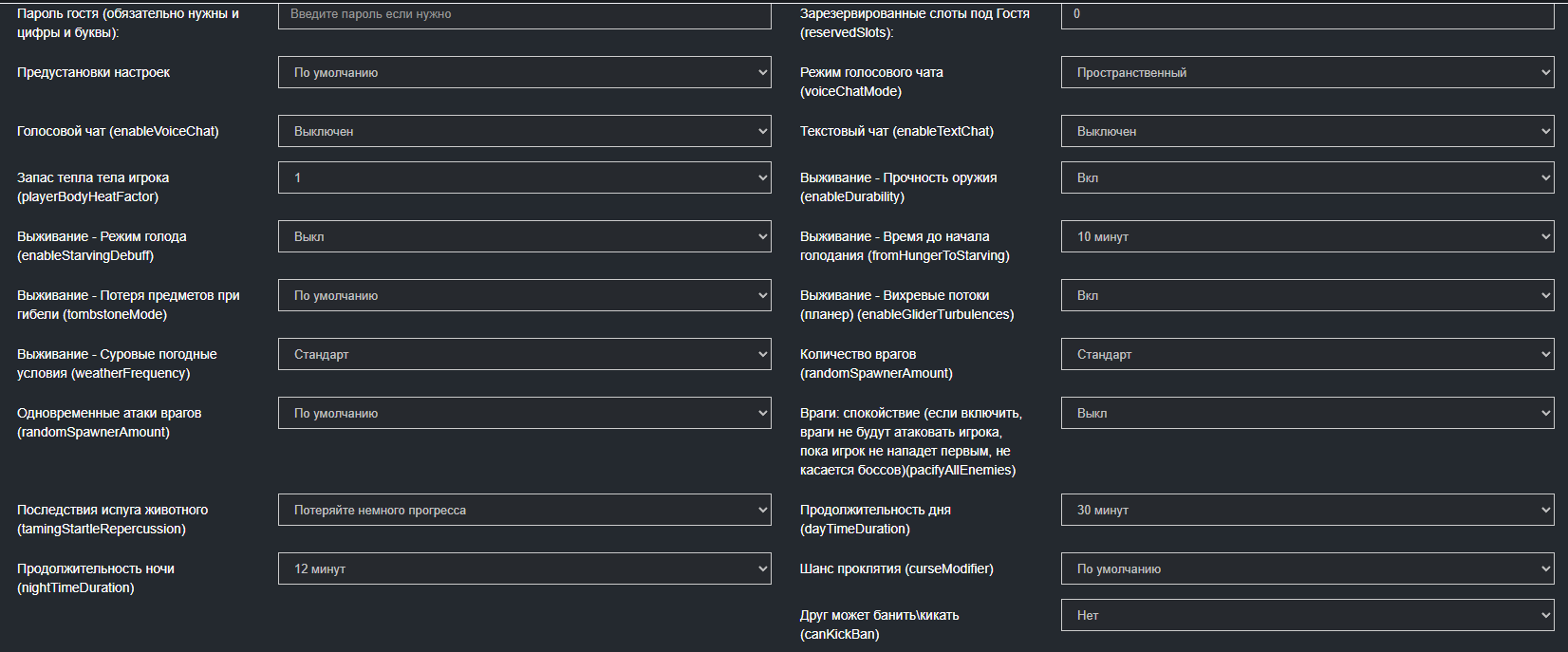Expand the enableStarvingDebuff hunger dropdown

tap(524, 237)
